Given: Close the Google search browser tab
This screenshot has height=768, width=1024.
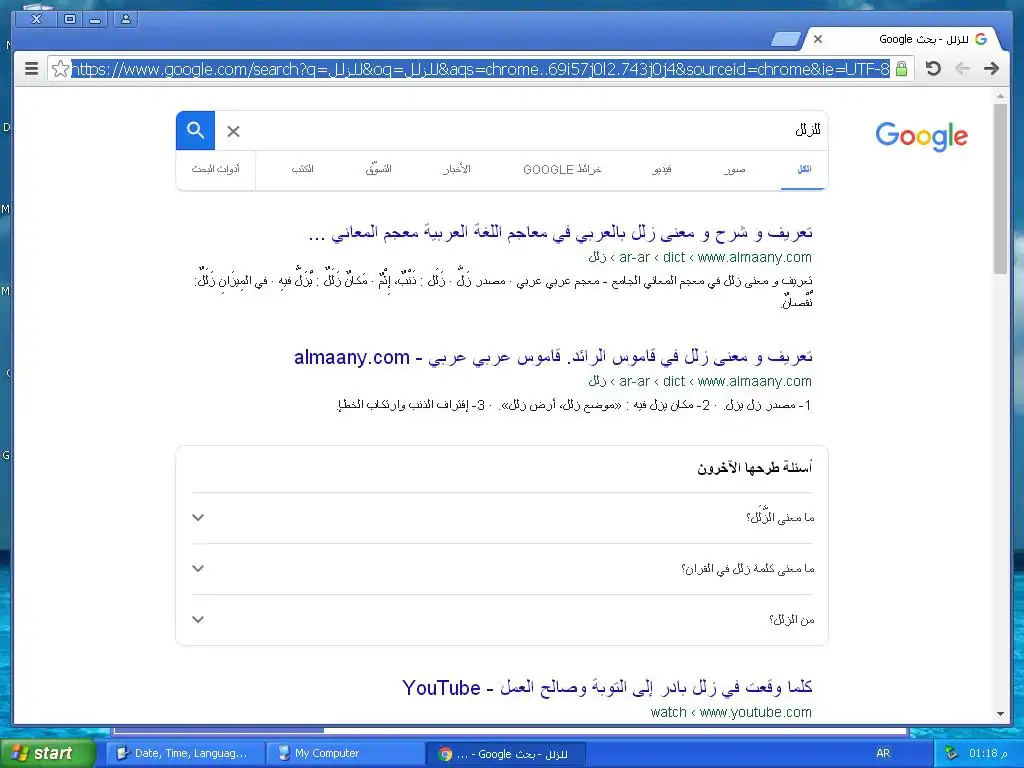Looking at the screenshot, I should click(818, 39).
